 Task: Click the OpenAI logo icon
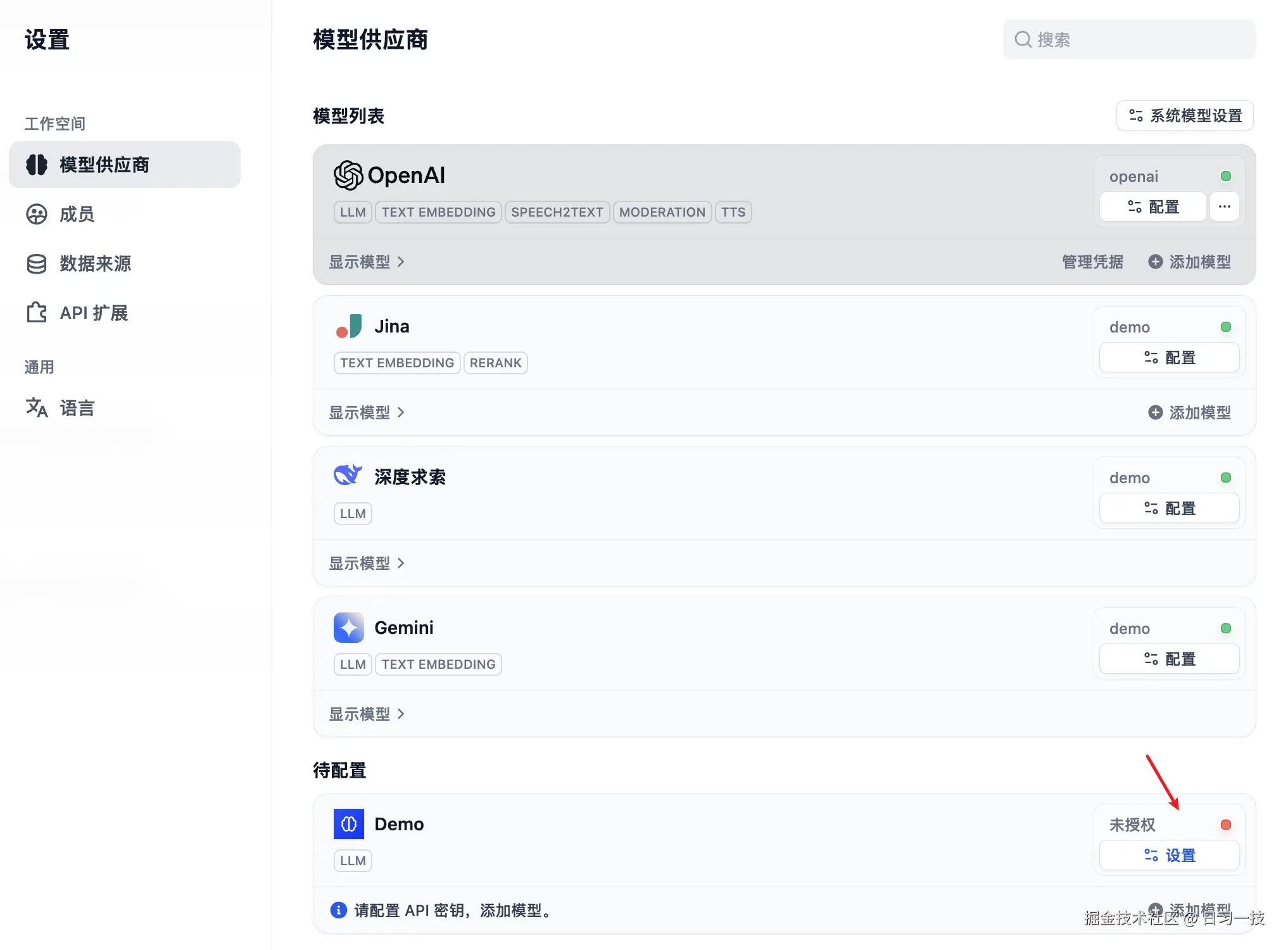point(348,175)
